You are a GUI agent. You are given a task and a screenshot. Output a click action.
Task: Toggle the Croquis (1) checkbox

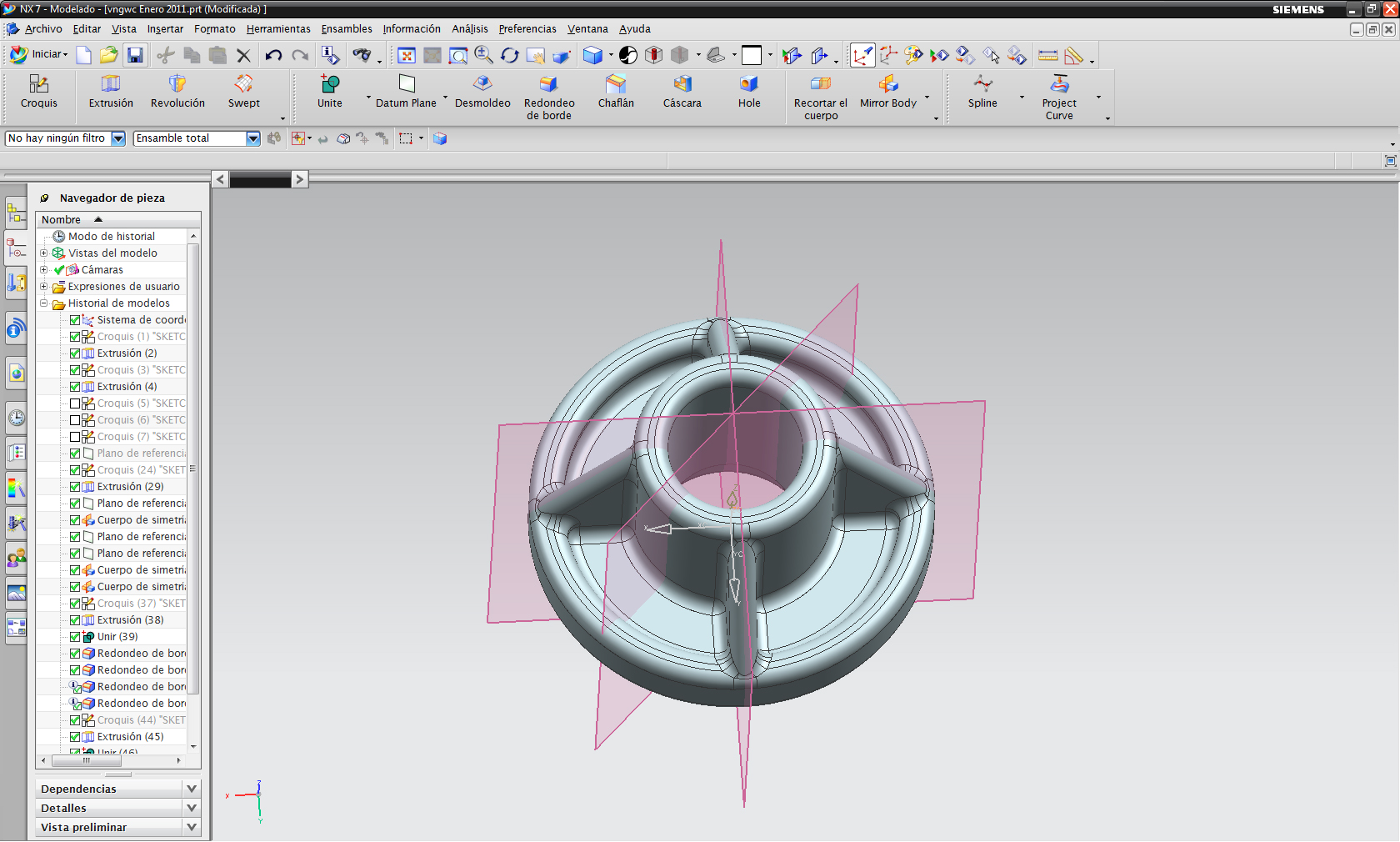[75, 337]
